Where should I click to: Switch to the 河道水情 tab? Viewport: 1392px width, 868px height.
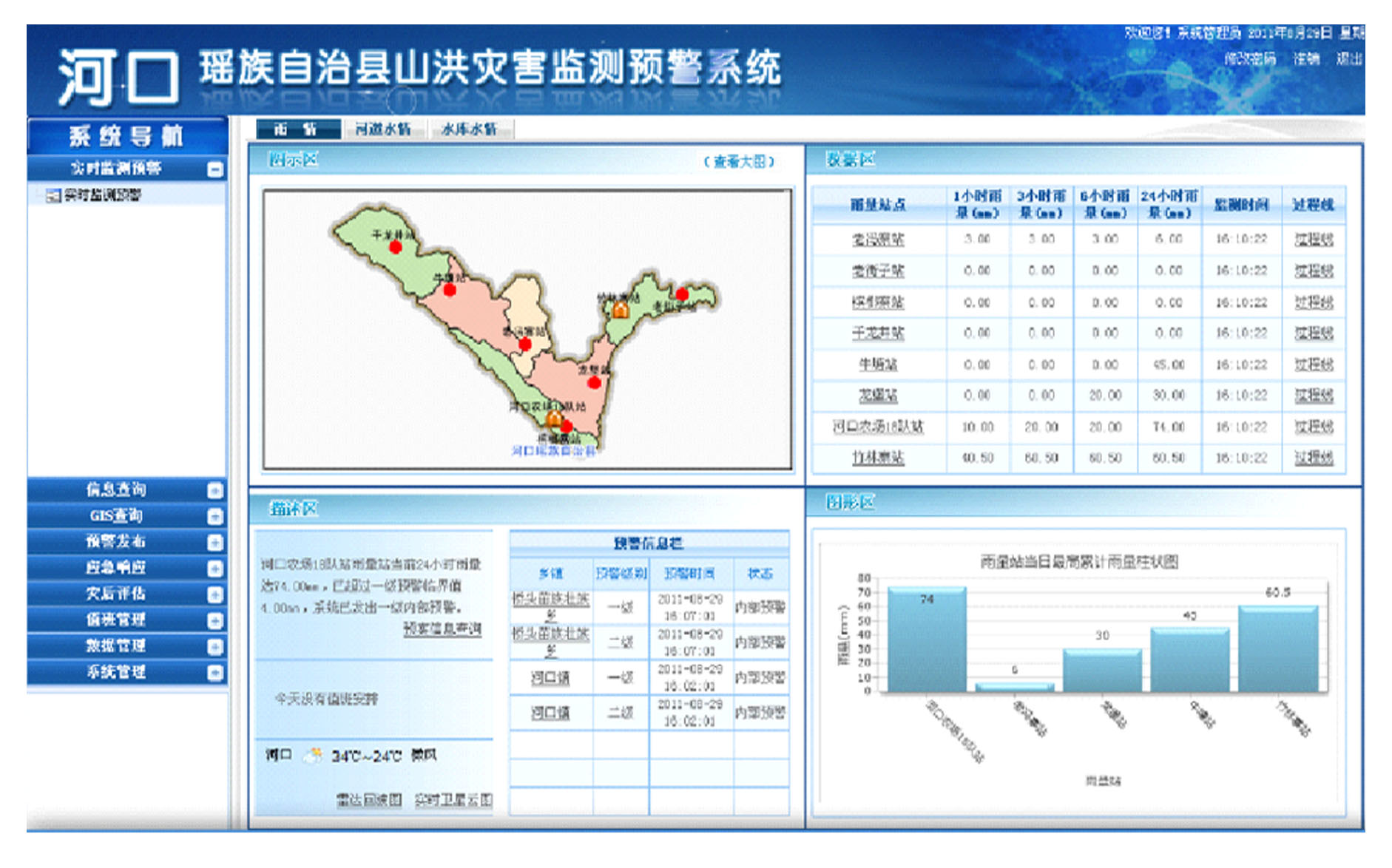point(382,129)
